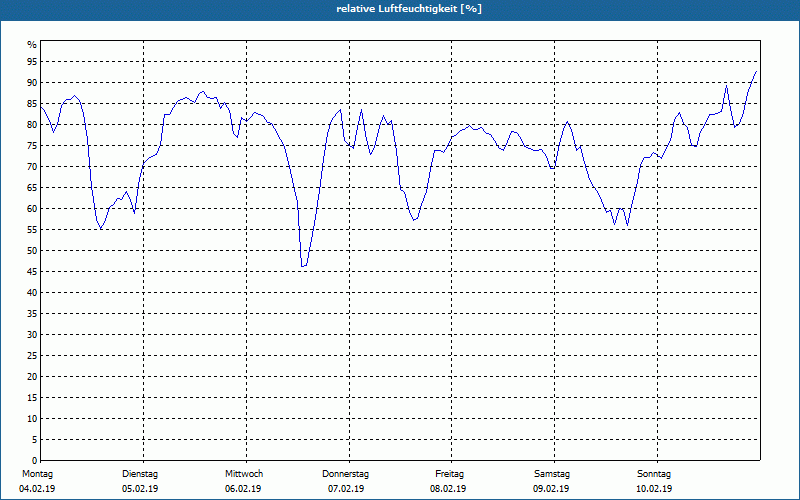This screenshot has height=500, width=800.
Task: Click the "75" y-axis label
Action: pos(32,145)
